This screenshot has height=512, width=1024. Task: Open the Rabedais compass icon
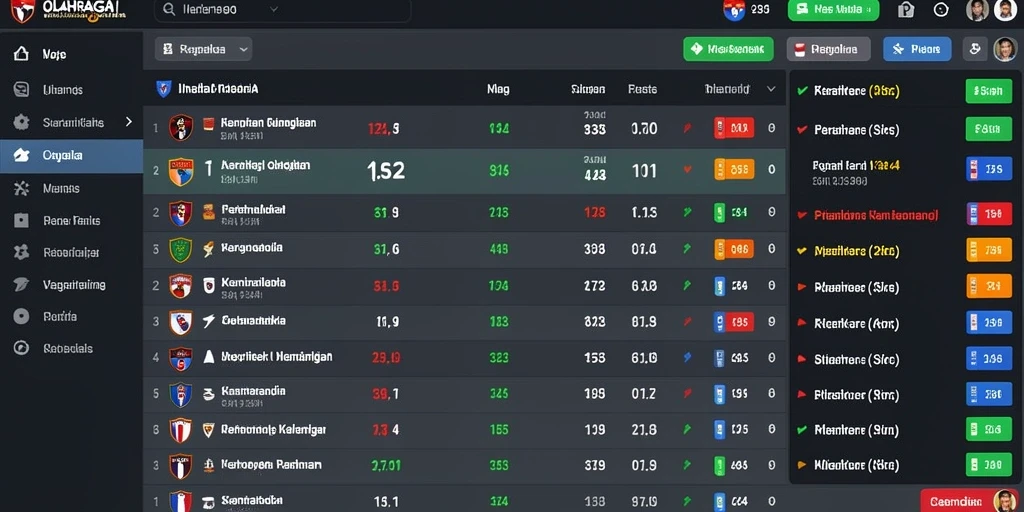[x=21, y=348]
